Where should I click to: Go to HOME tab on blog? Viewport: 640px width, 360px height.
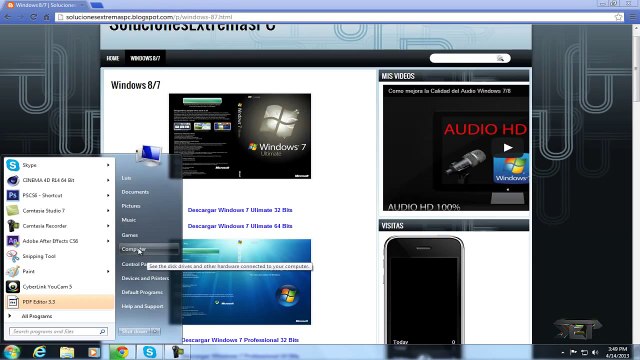(x=113, y=58)
